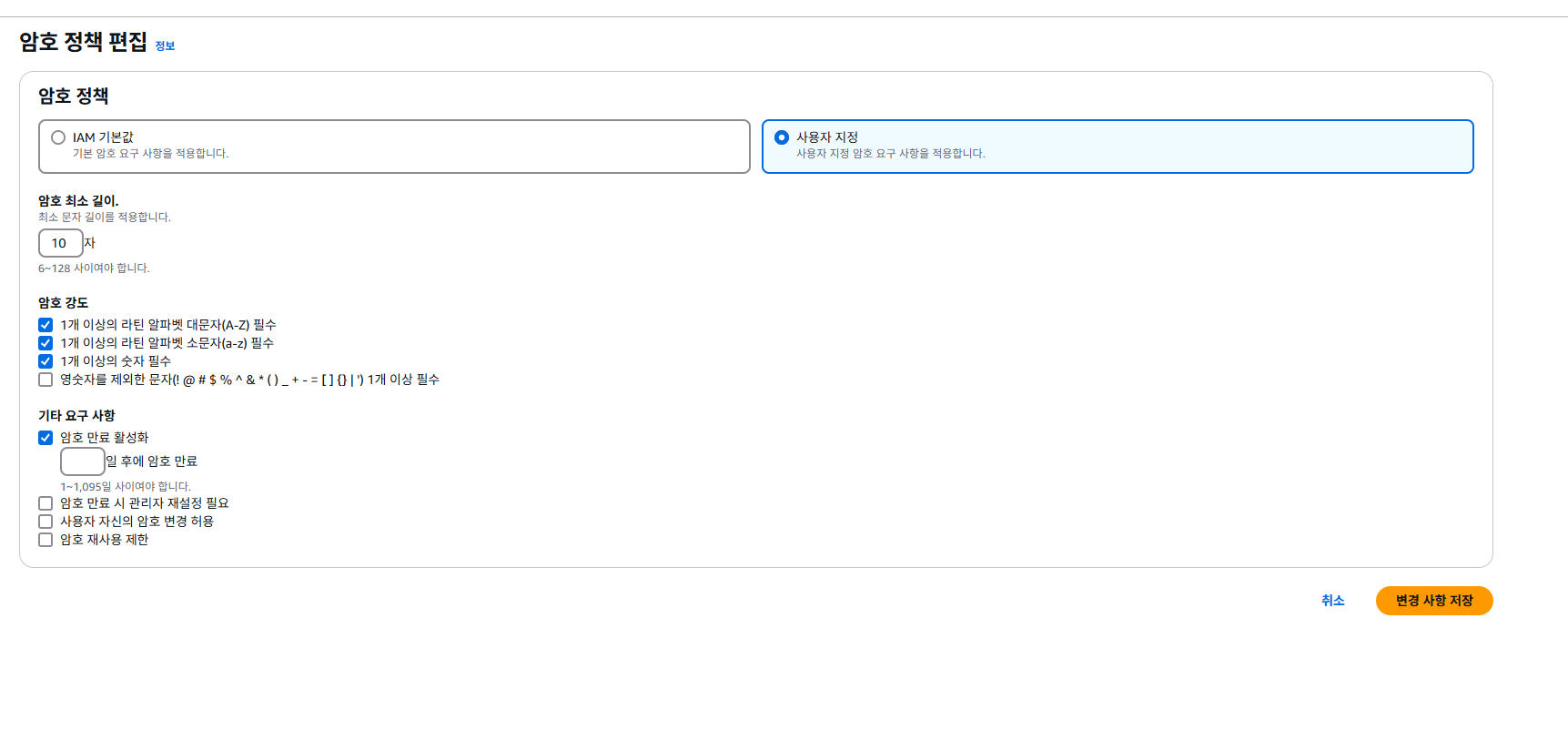Screen dimensions: 1568x740
Task: Toggle the 암호 만료 활성화 checkbox
Action: [x=46, y=438]
